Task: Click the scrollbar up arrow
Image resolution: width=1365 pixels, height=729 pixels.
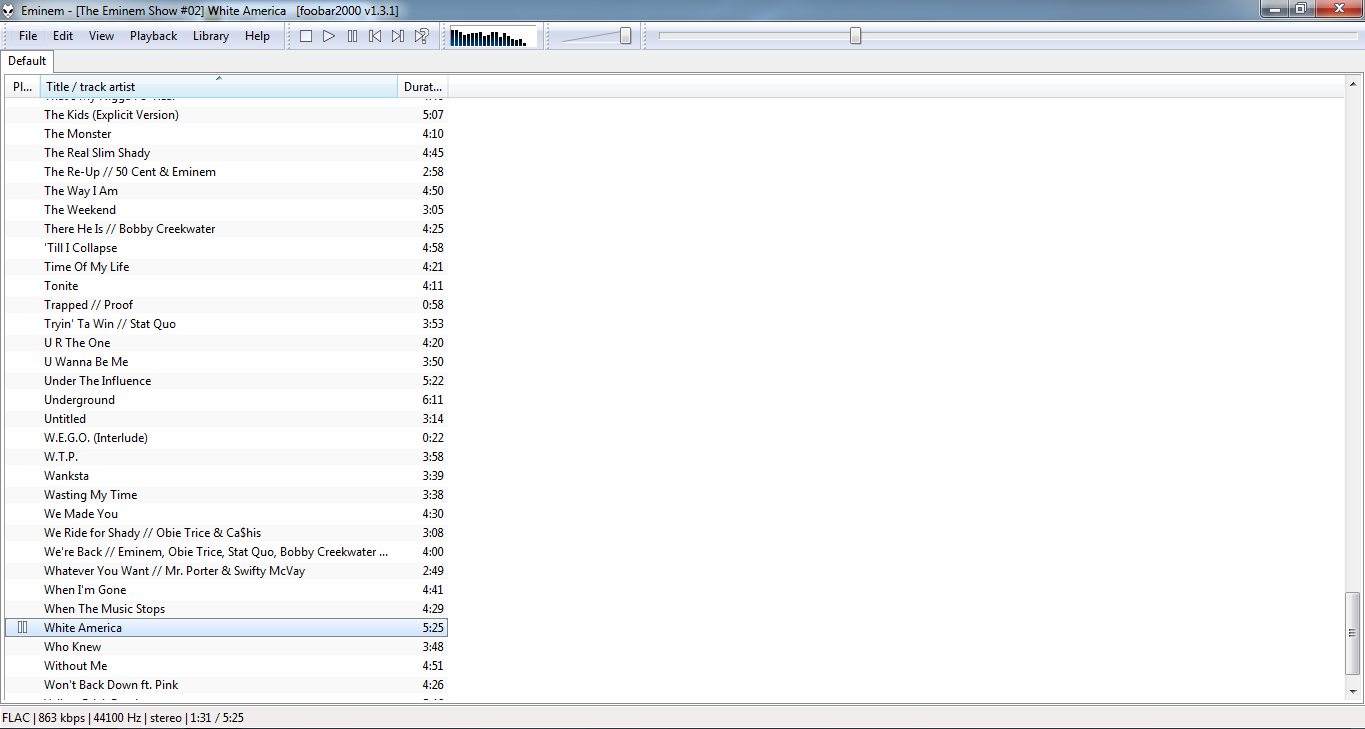Action: (x=1353, y=83)
